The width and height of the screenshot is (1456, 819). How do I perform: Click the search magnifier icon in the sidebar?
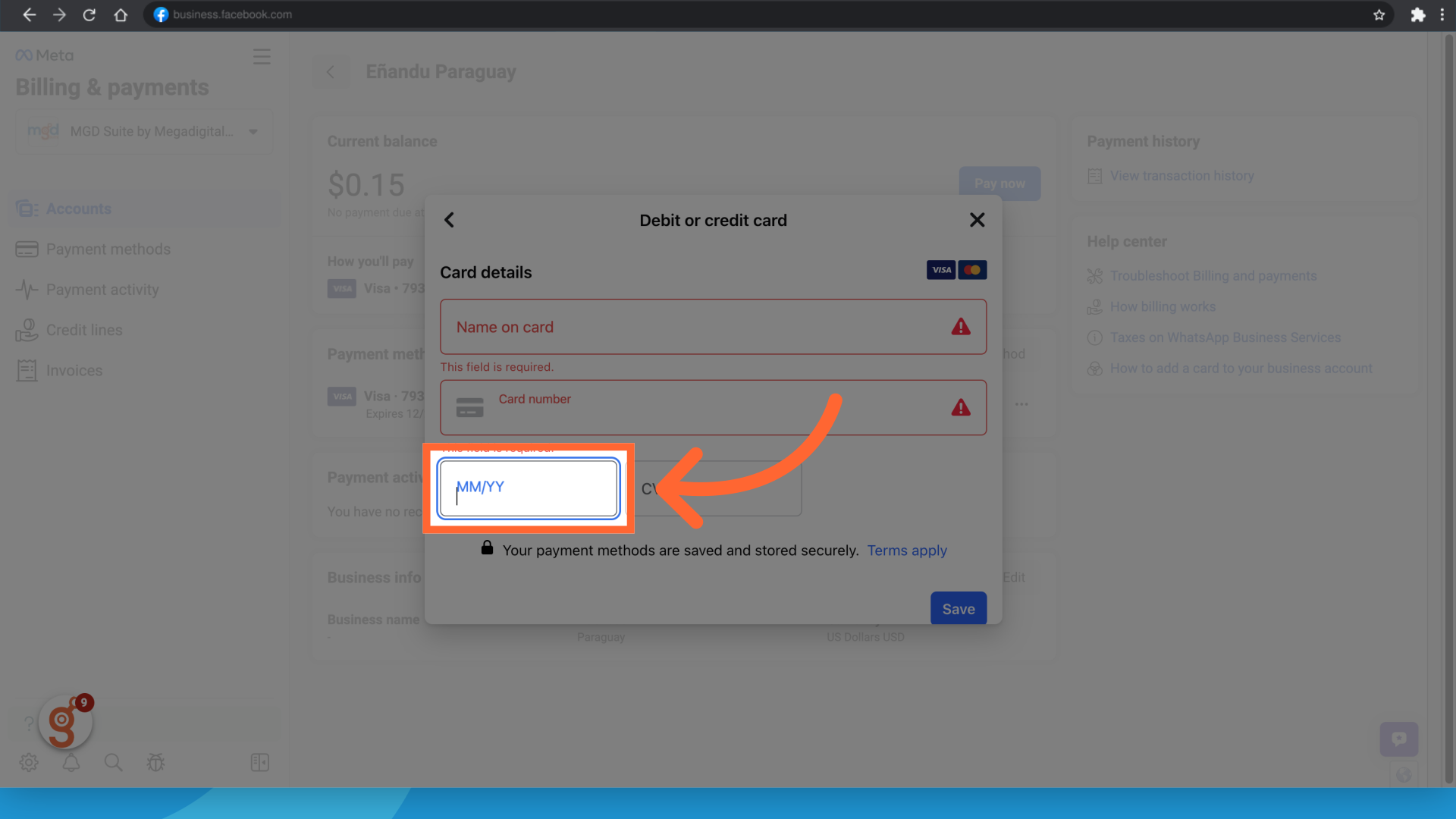pyautogui.click(x=113, y=762)
